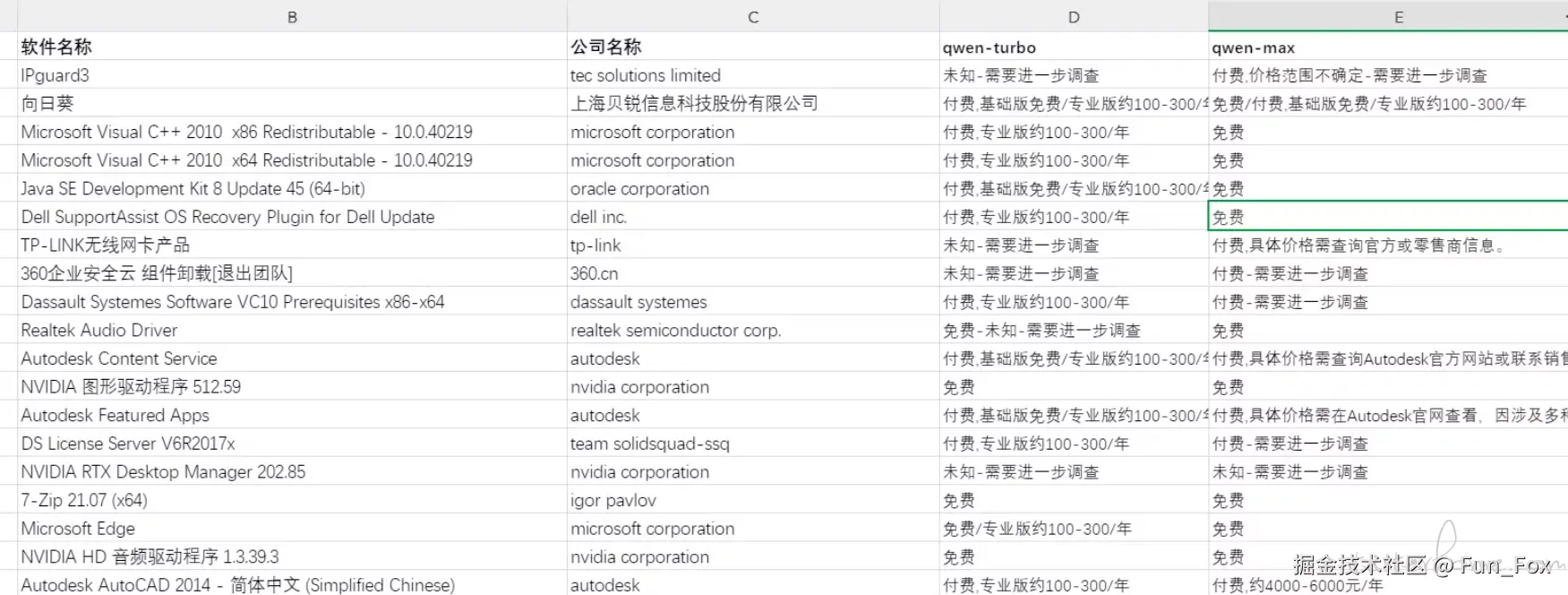The width and height of the screenshot is (1568, 595).
Task: Click qwen-max cell reading 付费,约4000-6000元/年
Action: (x=1298, y=585)
